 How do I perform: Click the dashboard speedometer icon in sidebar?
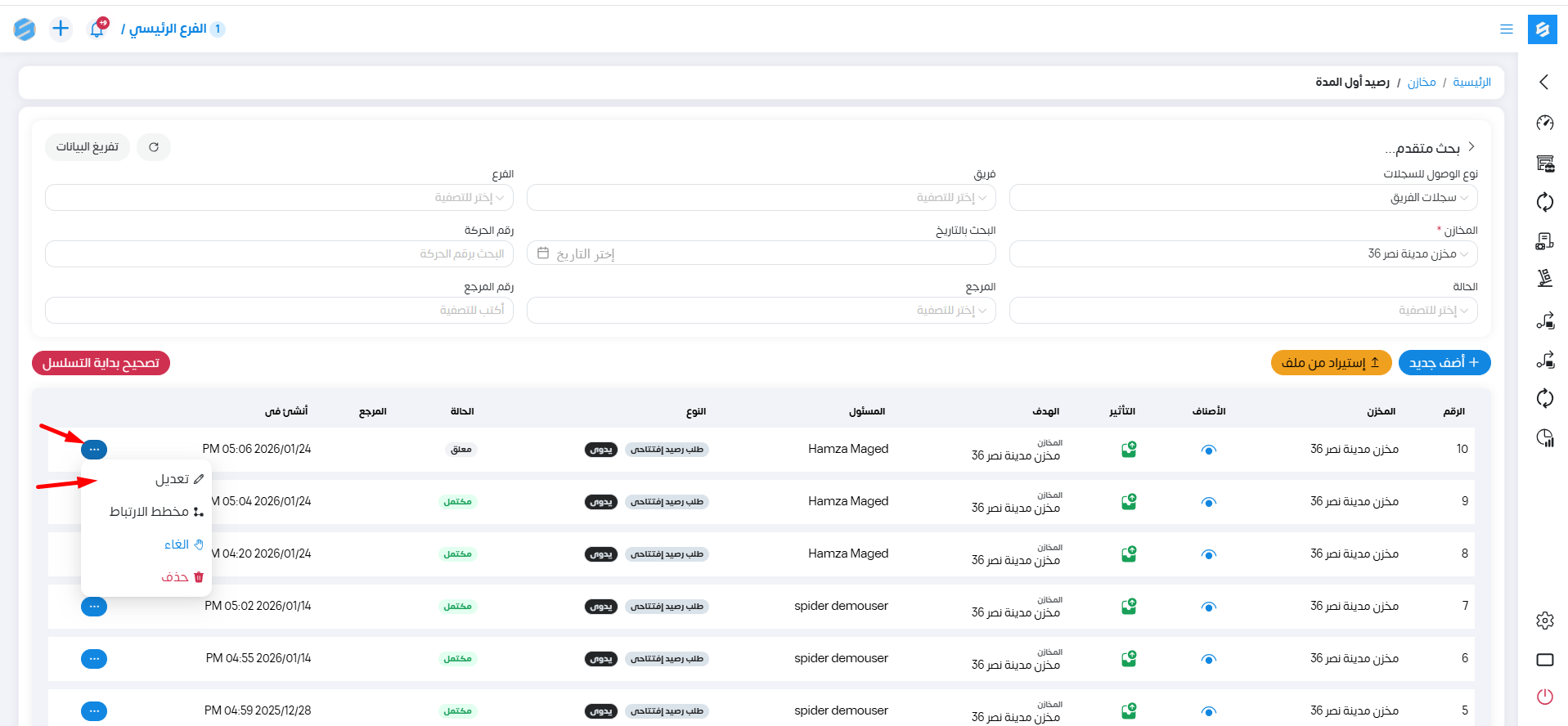click(1544, 123)
